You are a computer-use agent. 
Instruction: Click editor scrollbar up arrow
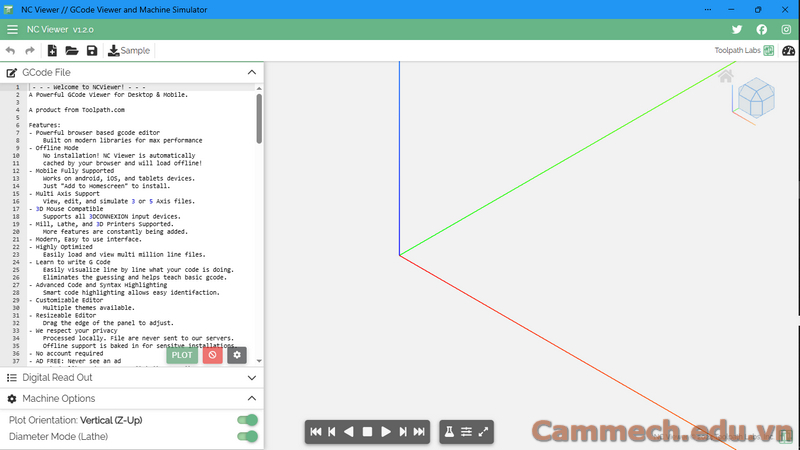[x=259, y=88]
